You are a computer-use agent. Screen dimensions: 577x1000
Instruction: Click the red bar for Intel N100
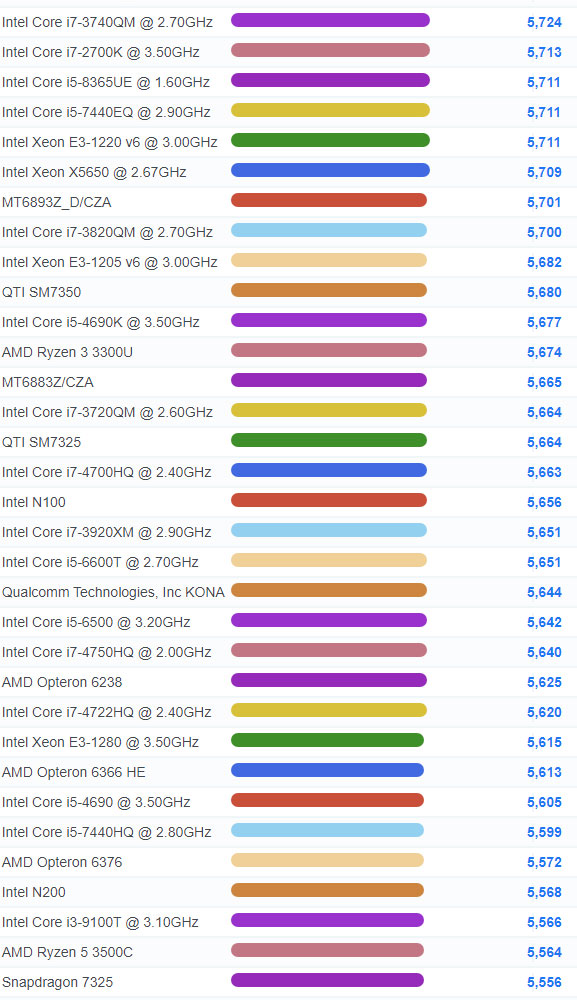click(329, 500)
